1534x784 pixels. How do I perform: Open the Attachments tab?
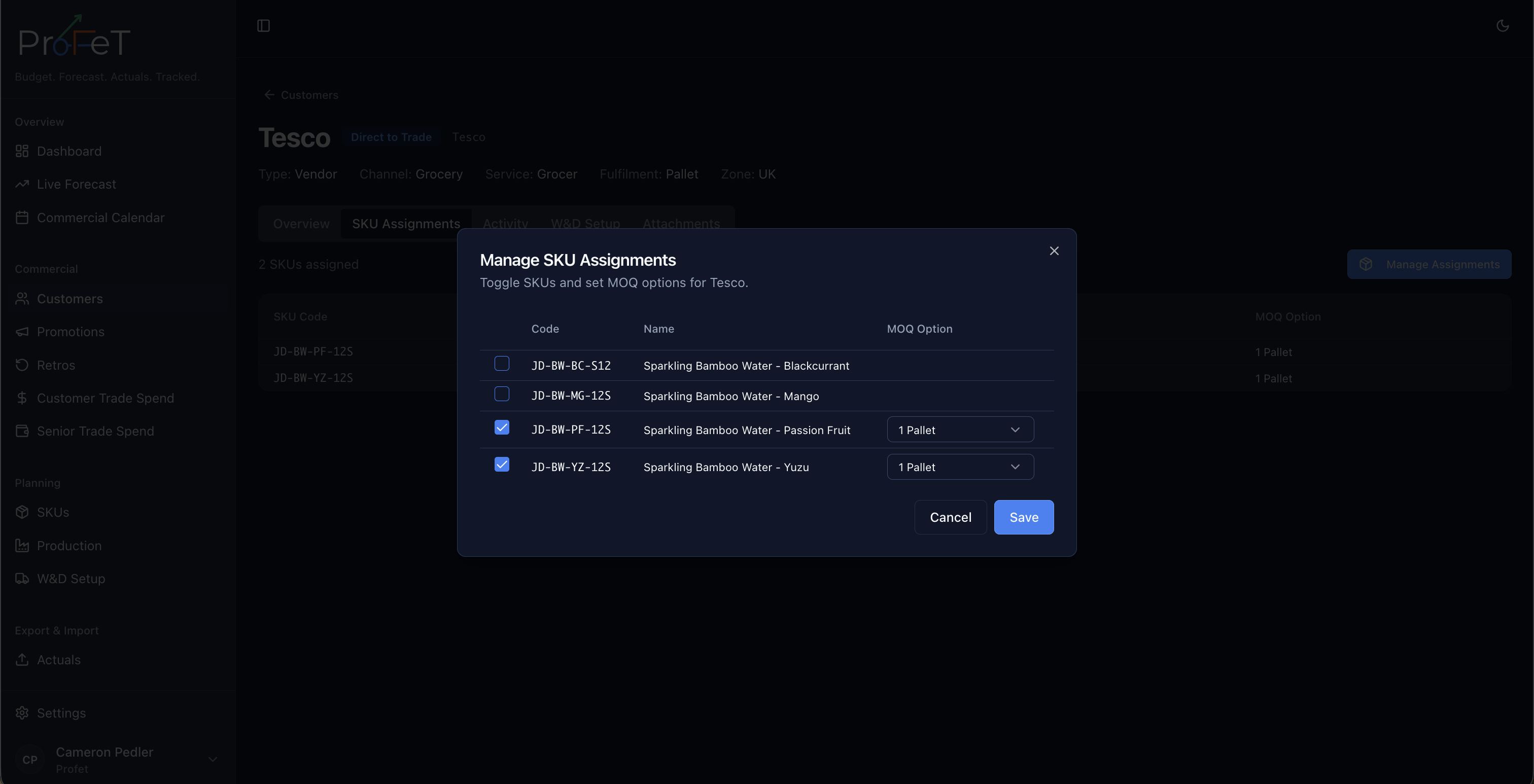click(x=681, y=223)
